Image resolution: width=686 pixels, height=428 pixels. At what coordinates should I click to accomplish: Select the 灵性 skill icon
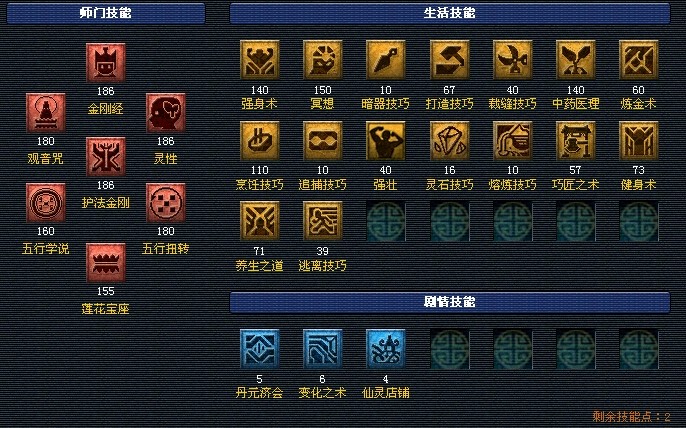click(165, 112)
